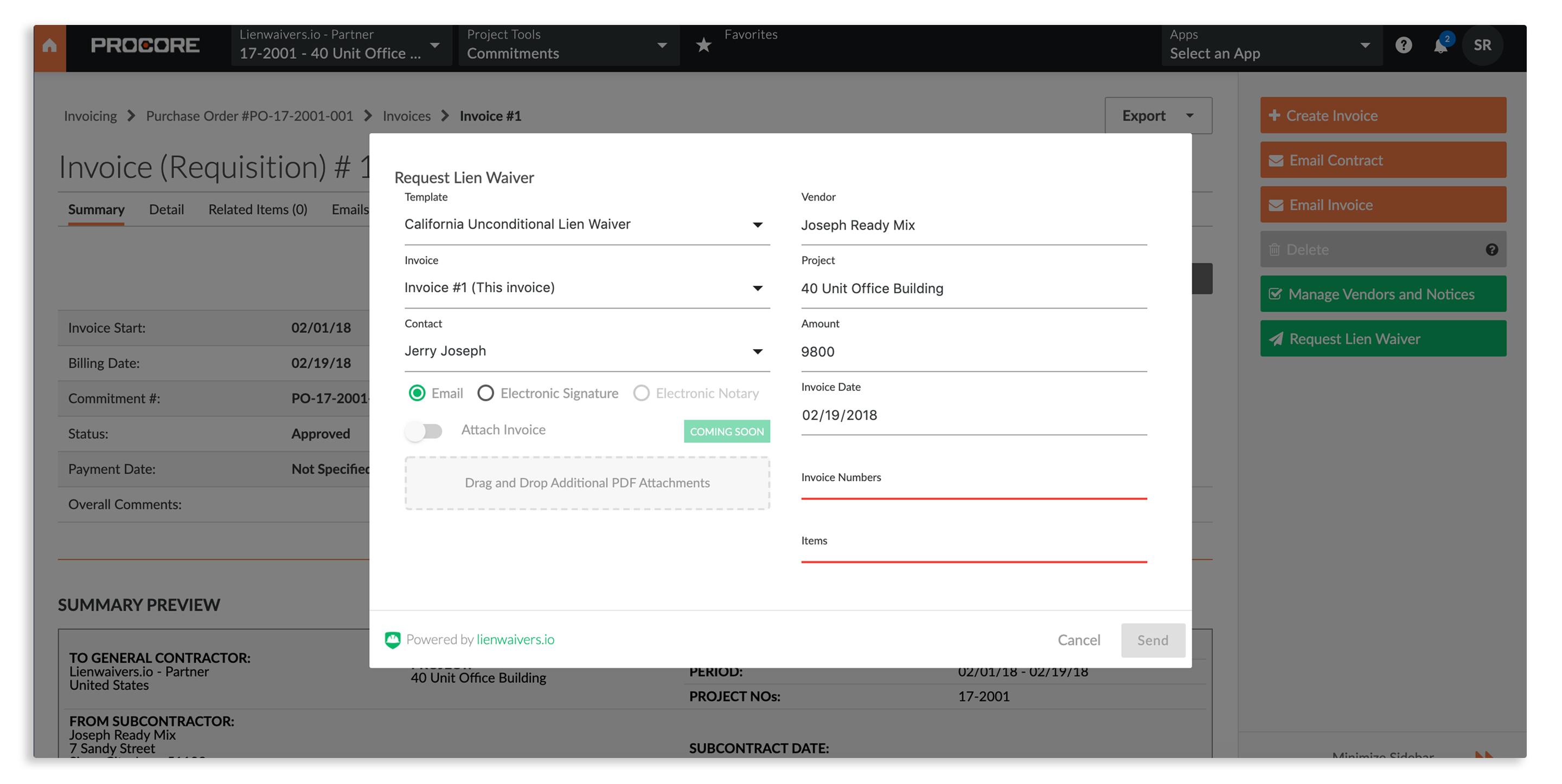1562x784 pixels.
Task: Click the Minimize Sidebar arrows
Action: 1484,754
